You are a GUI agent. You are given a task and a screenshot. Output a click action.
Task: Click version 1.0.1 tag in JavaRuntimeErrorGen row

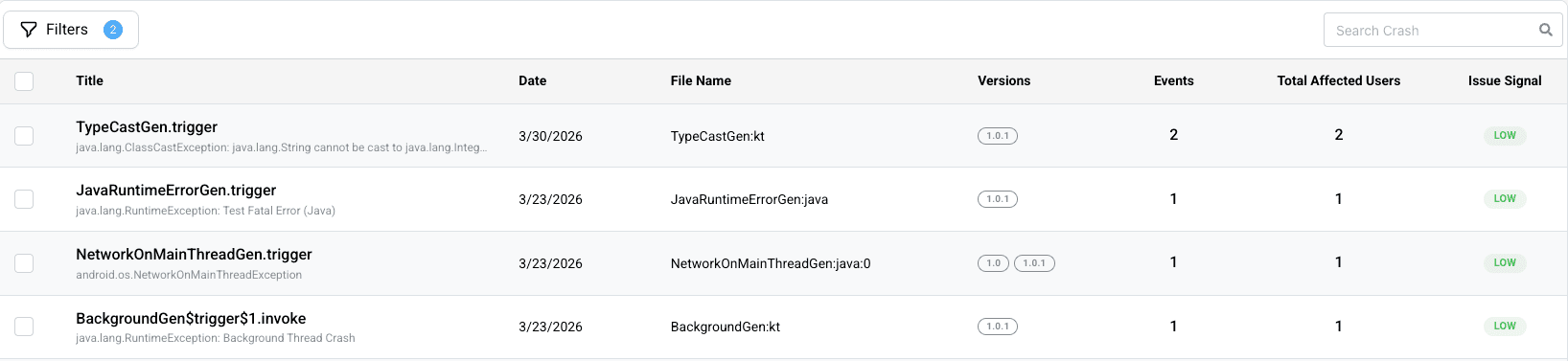tap(998, 199)
